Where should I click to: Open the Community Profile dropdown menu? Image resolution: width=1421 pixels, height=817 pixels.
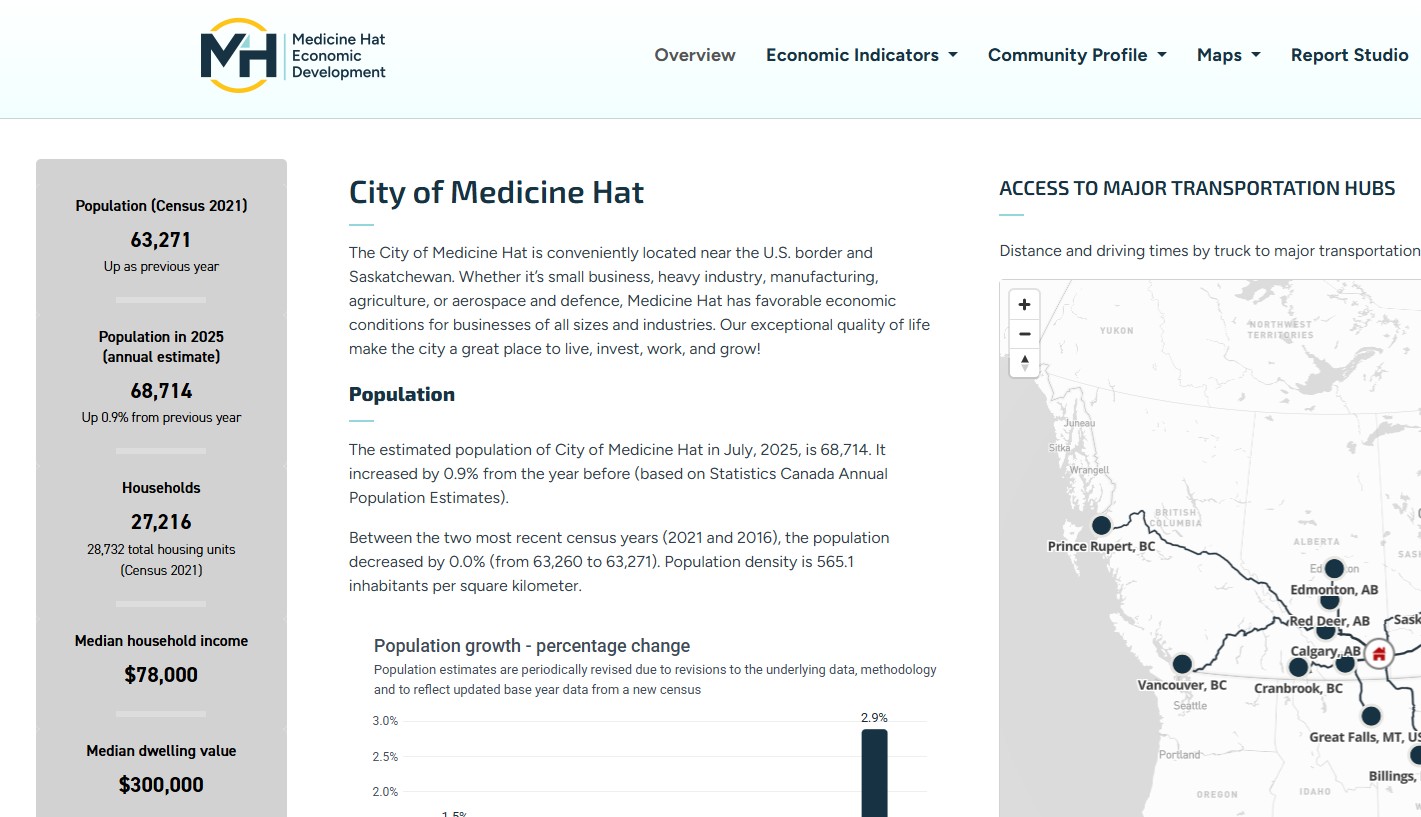[x=1077, y=55]
